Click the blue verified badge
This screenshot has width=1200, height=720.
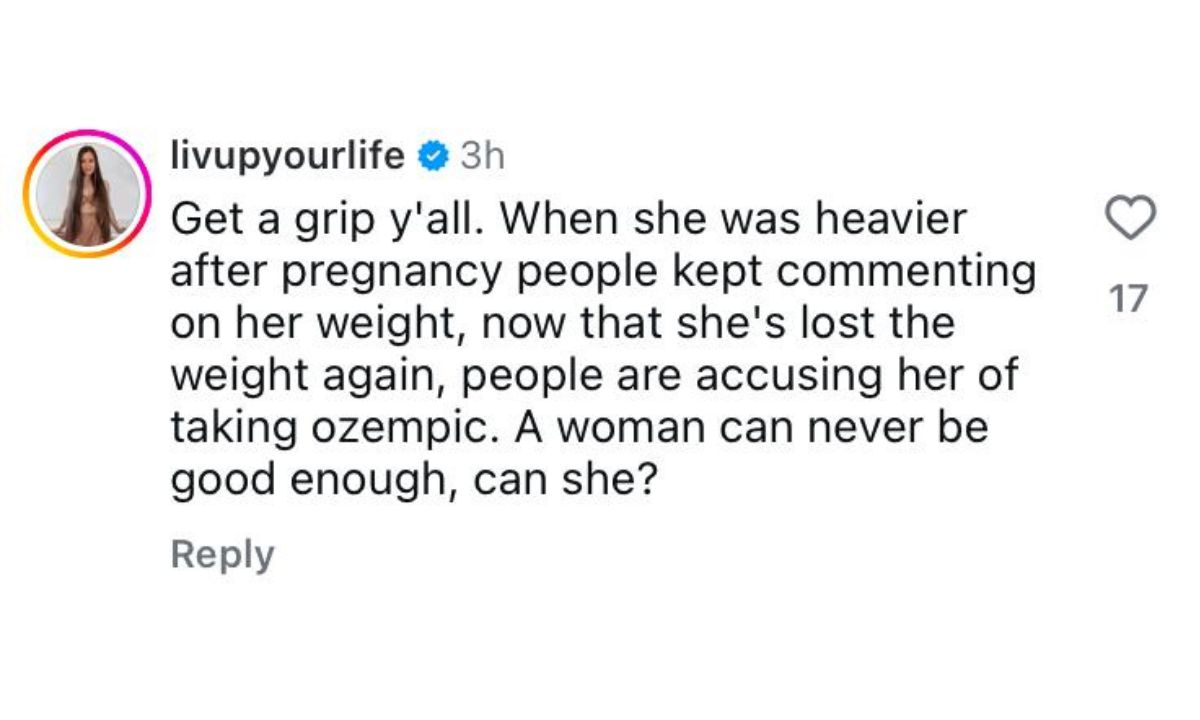tap(431, 157)
